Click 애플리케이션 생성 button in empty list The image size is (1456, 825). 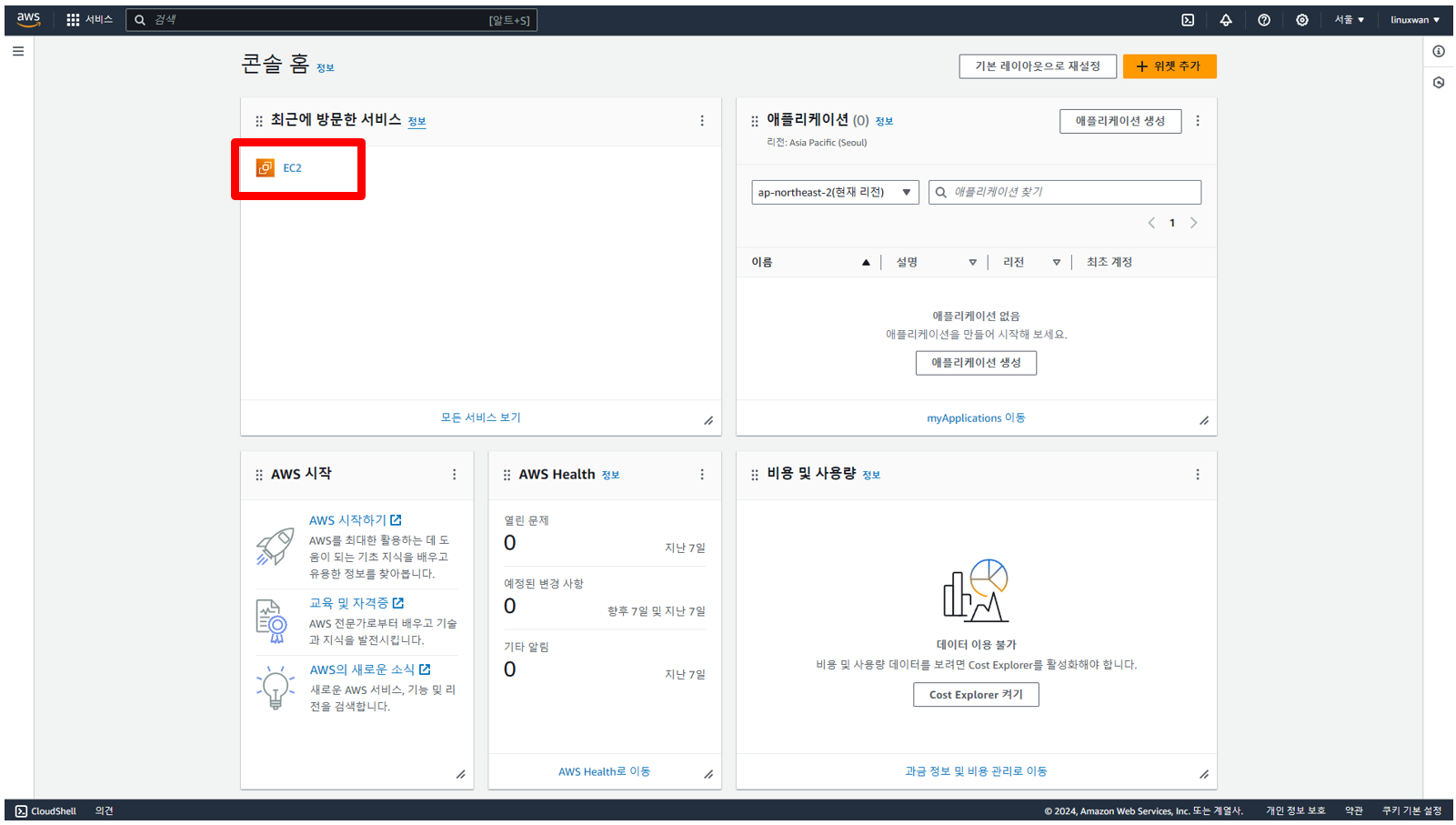[x=976, y=363]
